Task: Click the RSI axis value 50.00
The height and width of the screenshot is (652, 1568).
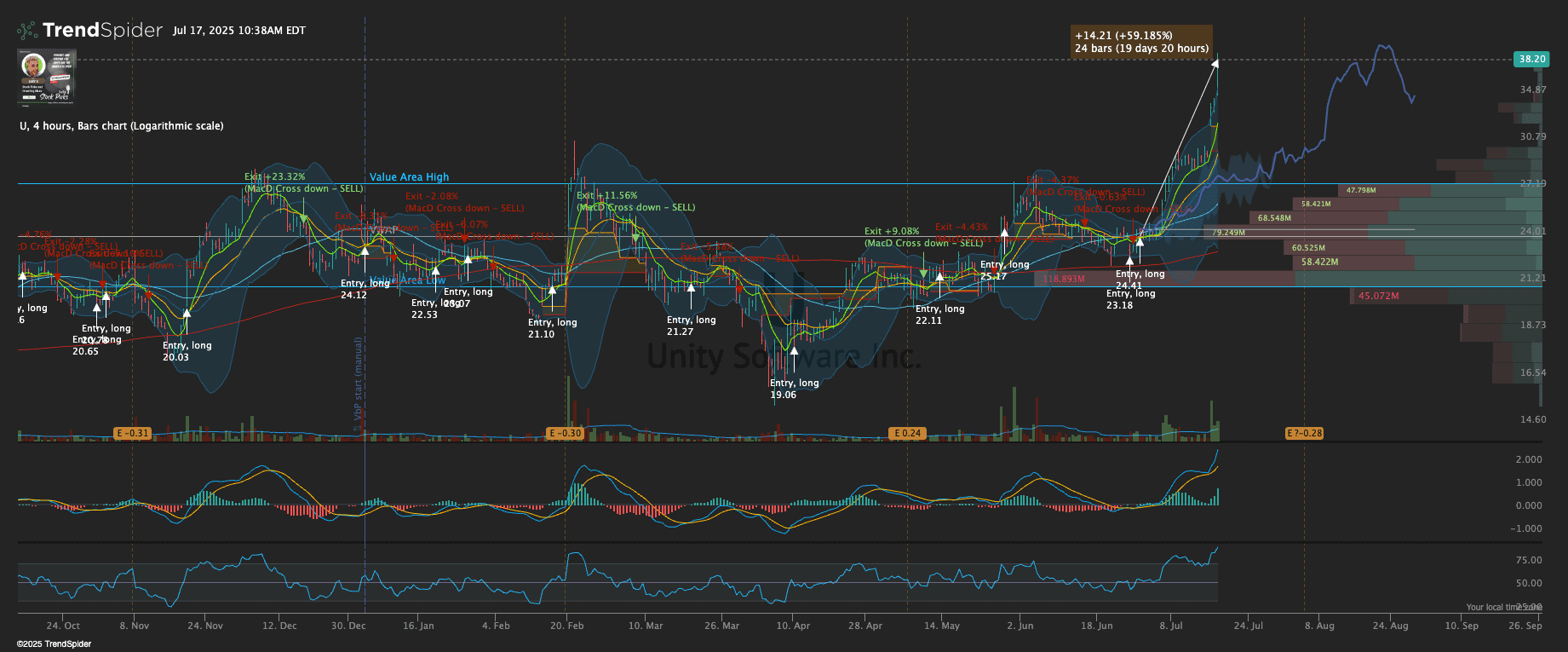Action: click(1529, 583)
